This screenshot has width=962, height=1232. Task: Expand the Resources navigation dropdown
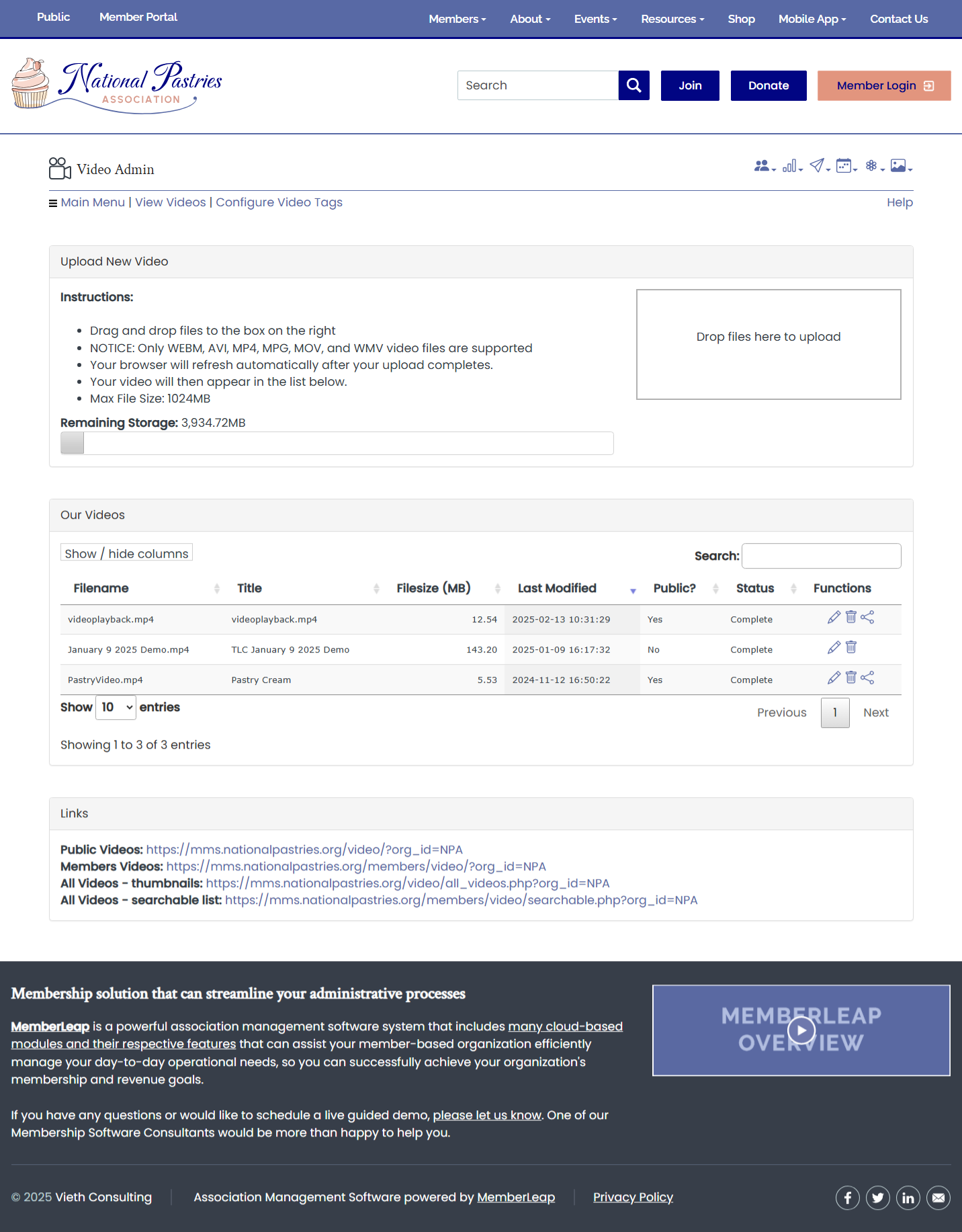[x=672, y=19]
